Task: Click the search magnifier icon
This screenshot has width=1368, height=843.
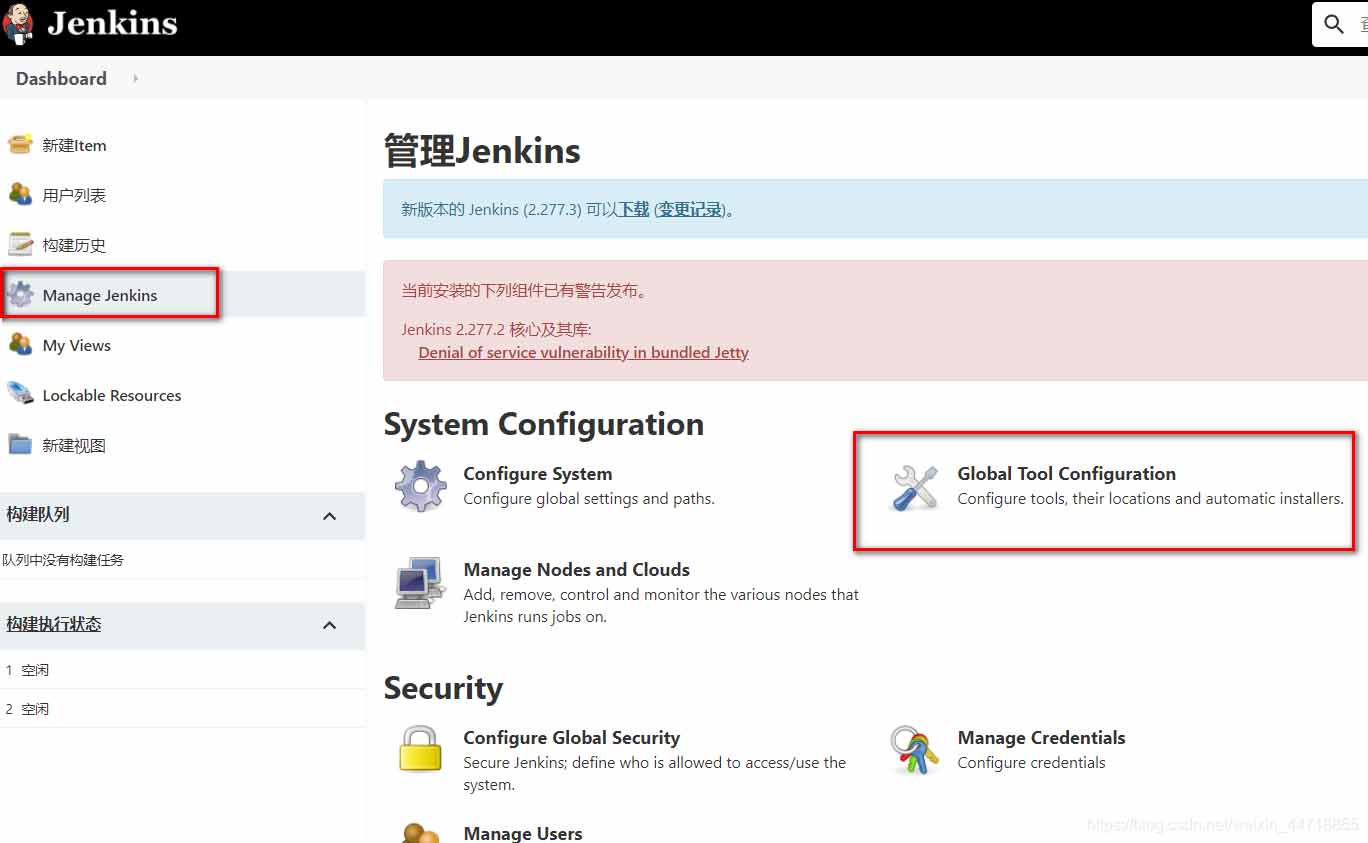Action: [x=1334, y=24]
